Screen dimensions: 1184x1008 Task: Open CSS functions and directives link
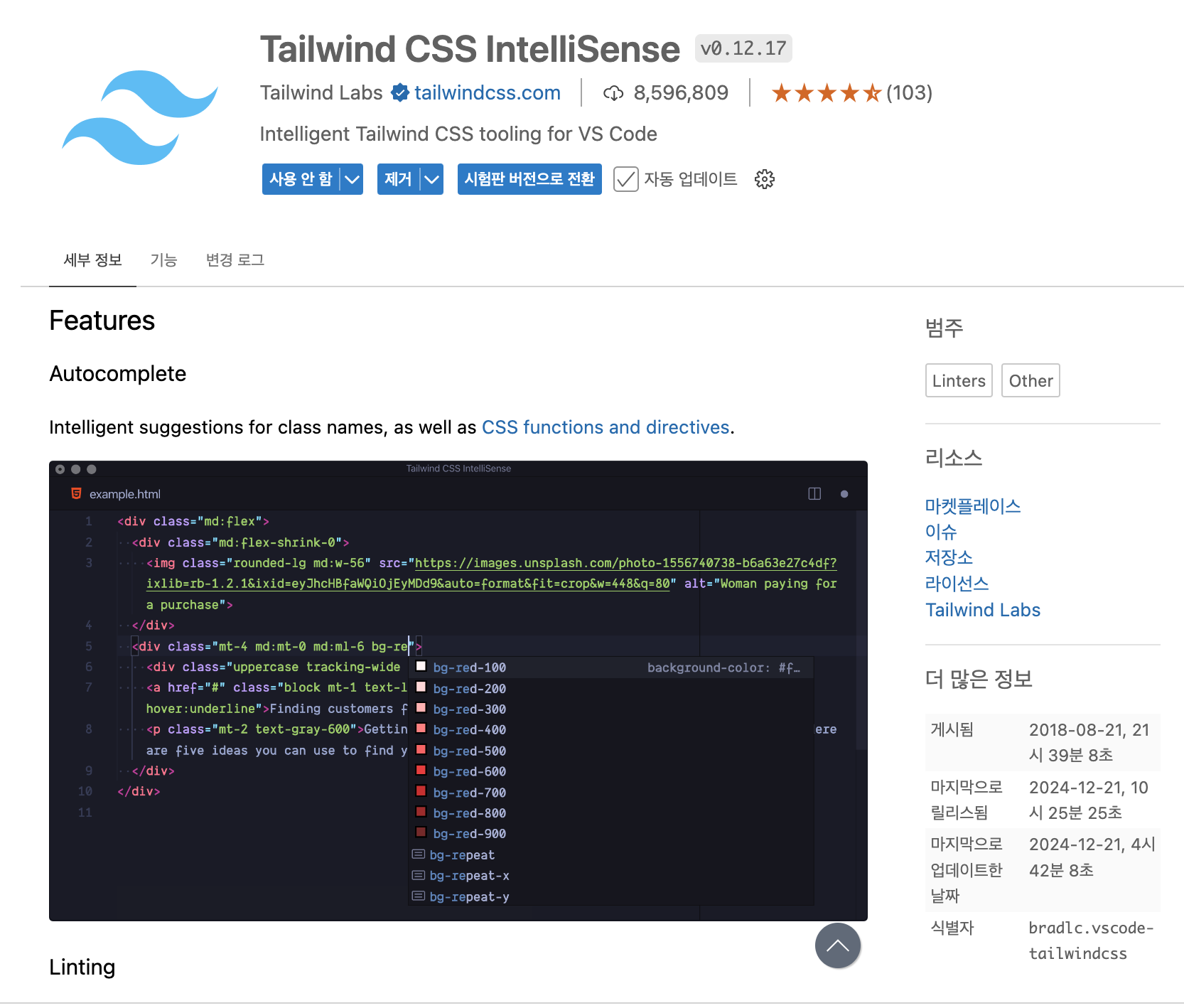tap(606, 427)
